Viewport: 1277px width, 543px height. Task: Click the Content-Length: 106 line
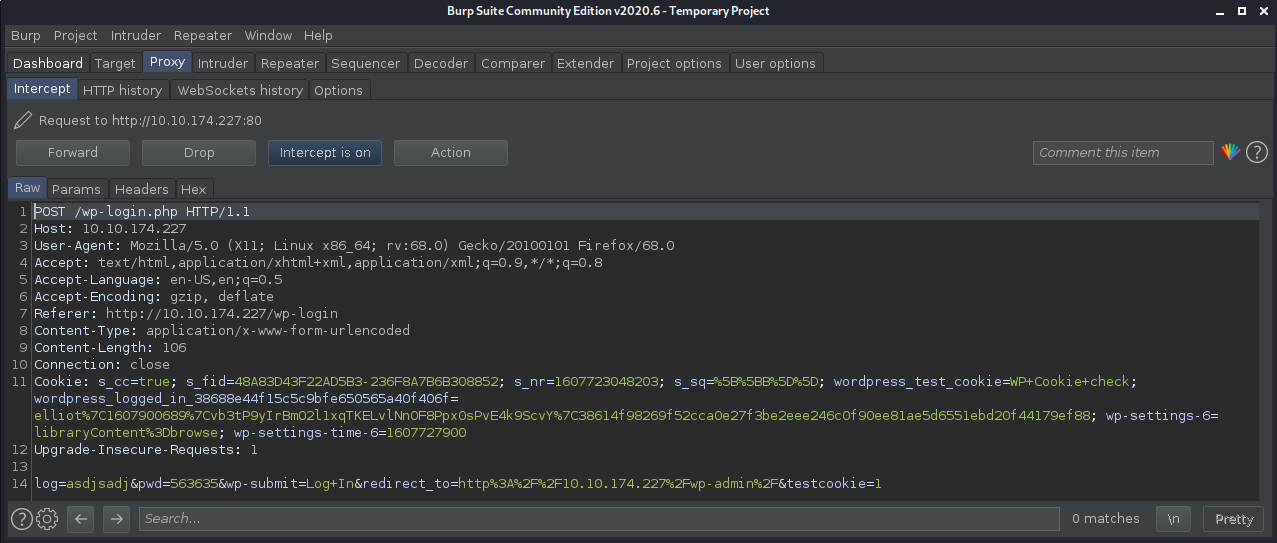[110, 347]
